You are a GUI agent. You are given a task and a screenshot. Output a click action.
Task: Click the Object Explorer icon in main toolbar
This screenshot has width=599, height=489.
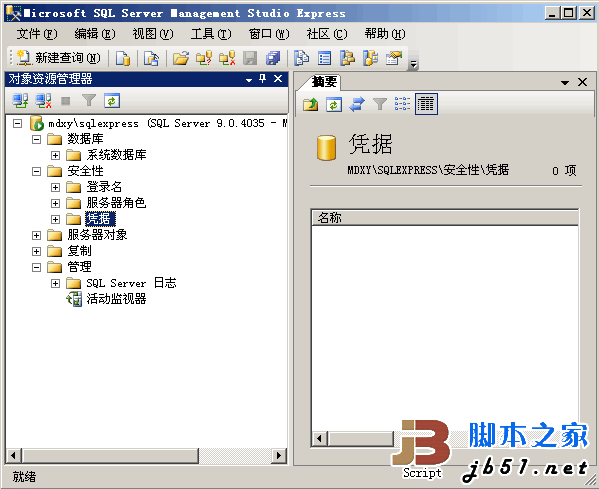(347, 58)
